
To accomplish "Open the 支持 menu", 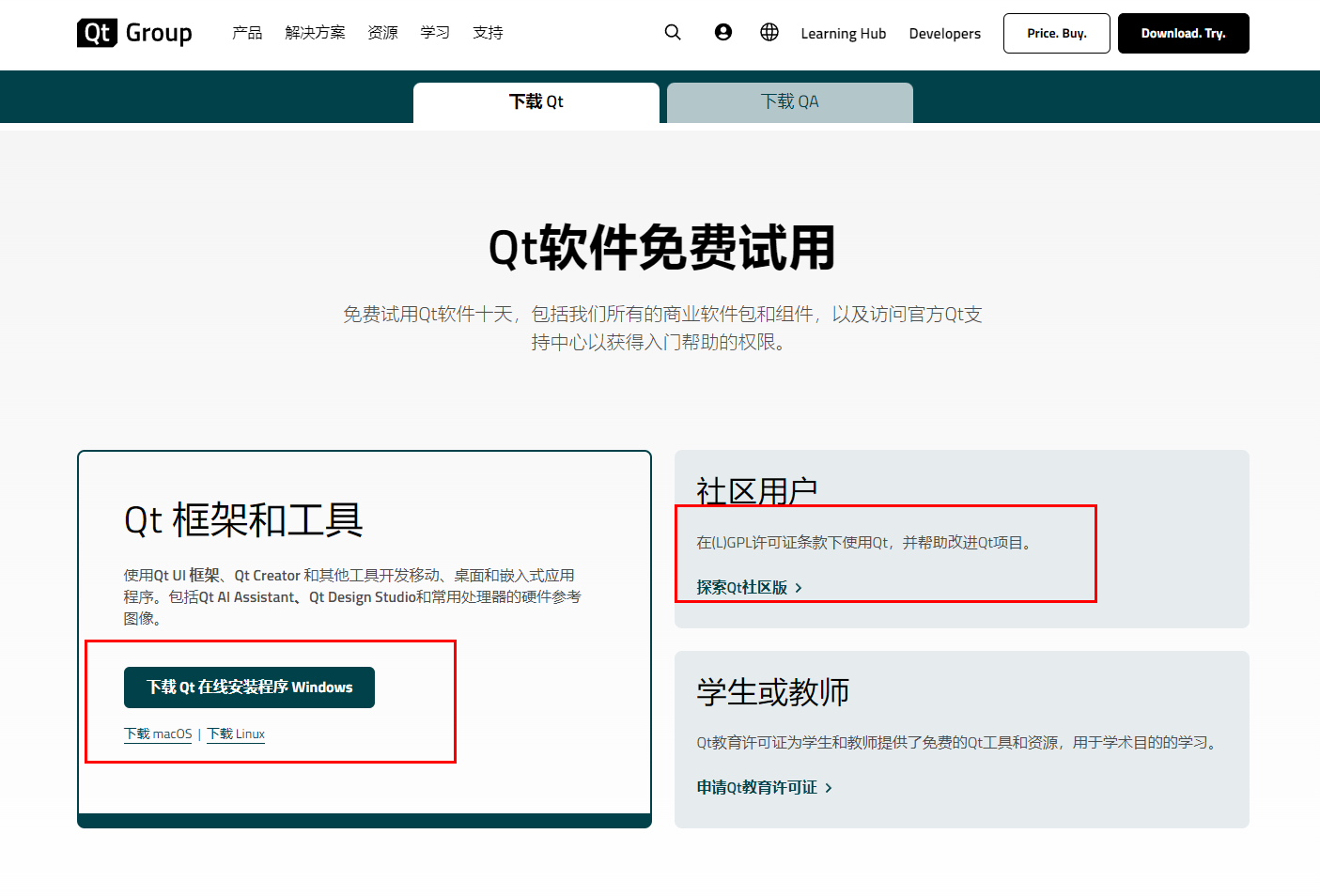I will 488,33.
